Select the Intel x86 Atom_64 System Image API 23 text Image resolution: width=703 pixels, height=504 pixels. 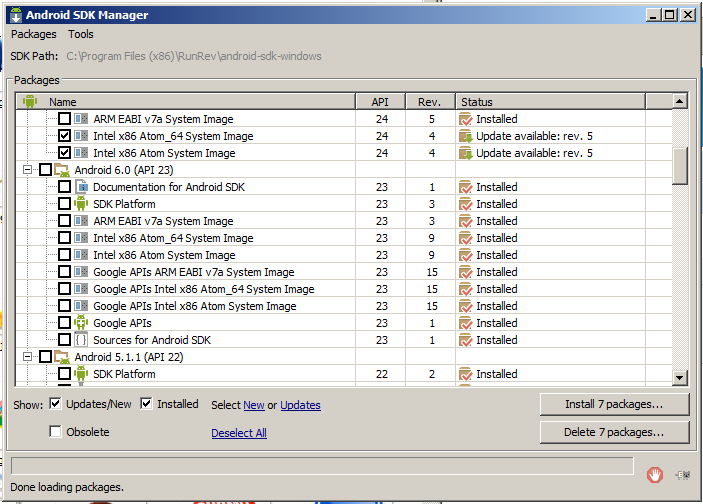[173, 238]
